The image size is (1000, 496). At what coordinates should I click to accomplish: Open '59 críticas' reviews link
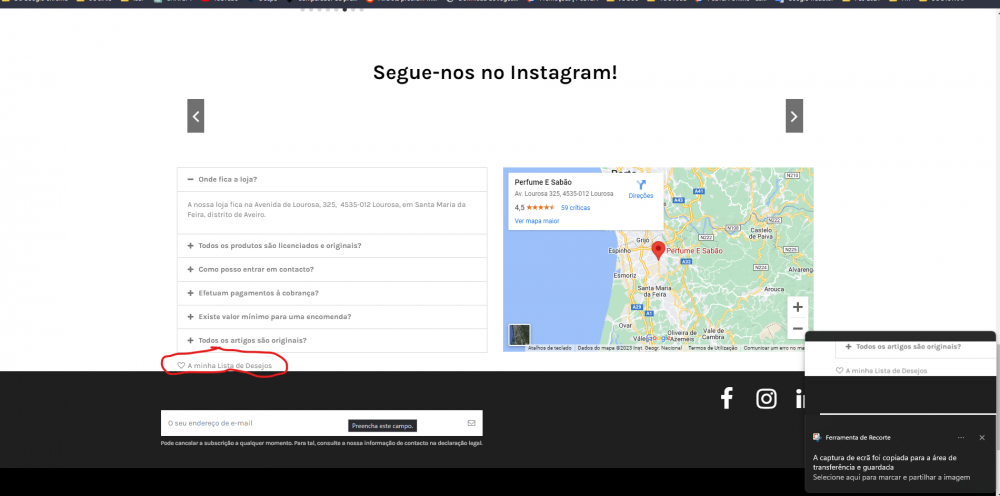(575, 208)
